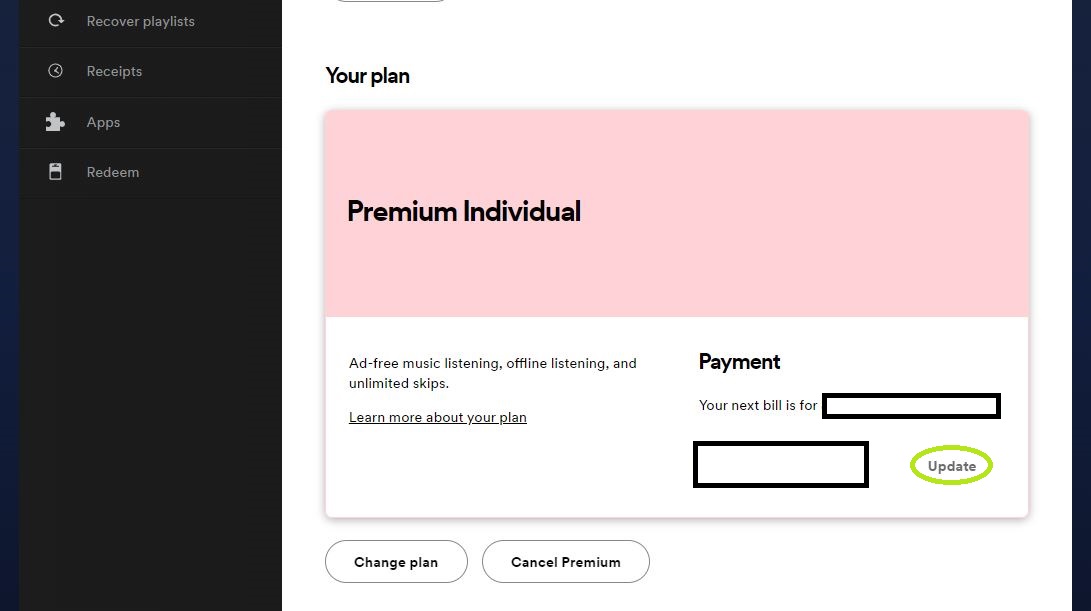
Task: Open the Redeem sidebar label
Action: point(113,172)
